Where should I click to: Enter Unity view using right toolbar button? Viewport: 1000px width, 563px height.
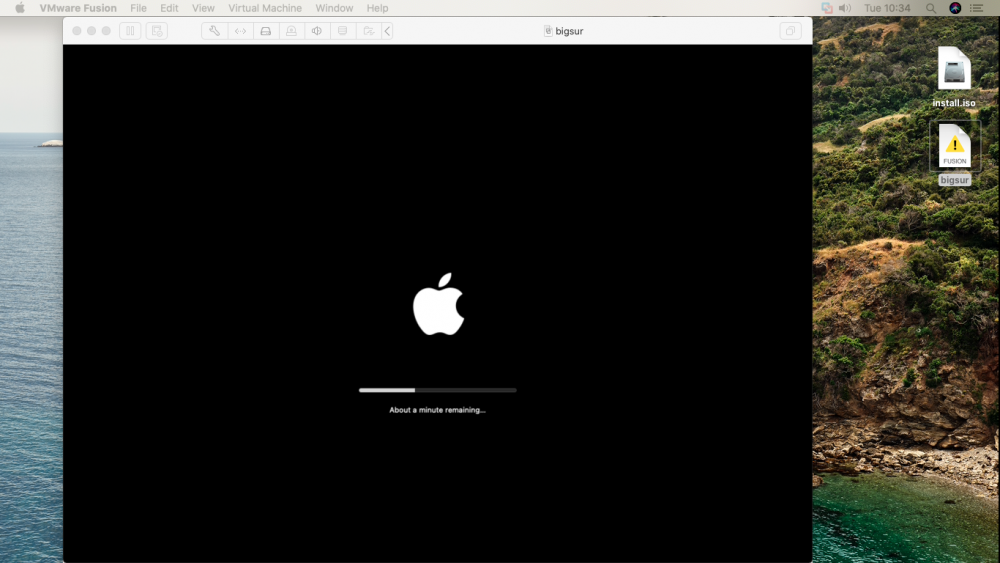click(790, 31)
